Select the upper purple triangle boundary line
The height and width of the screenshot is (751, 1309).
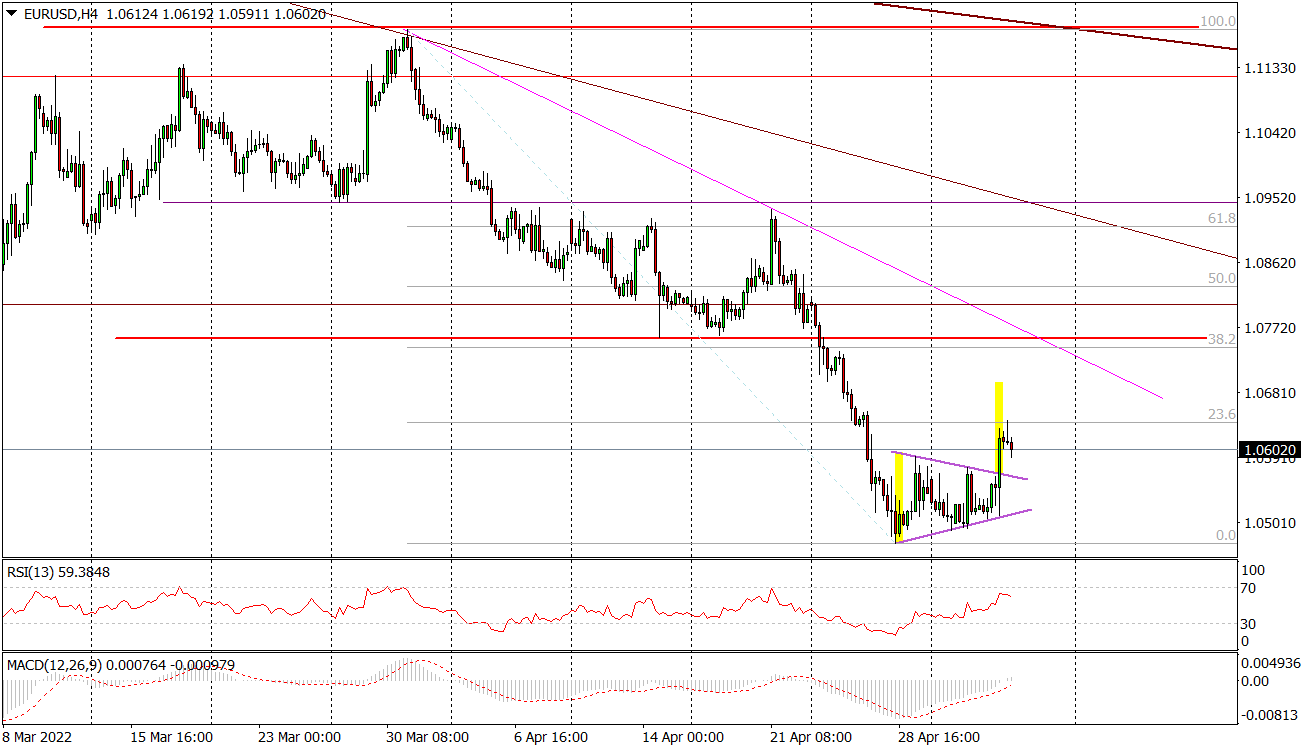(960, 466)
